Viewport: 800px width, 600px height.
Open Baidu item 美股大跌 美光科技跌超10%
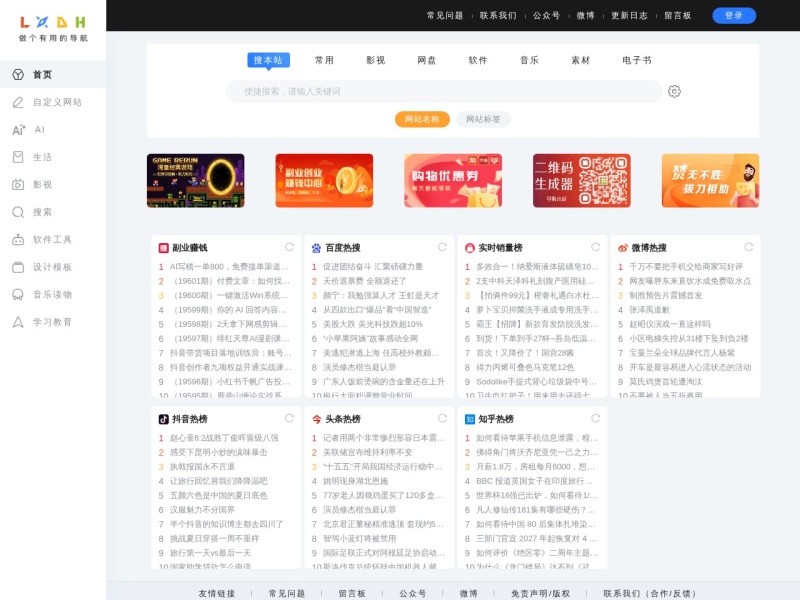pyautogui.click(x=373, y=324)
